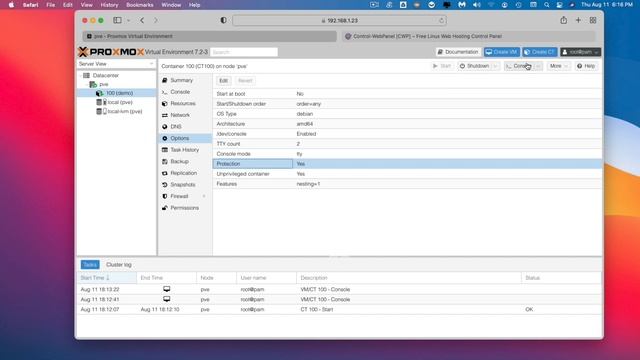Click the Revert button

[245, 80]
